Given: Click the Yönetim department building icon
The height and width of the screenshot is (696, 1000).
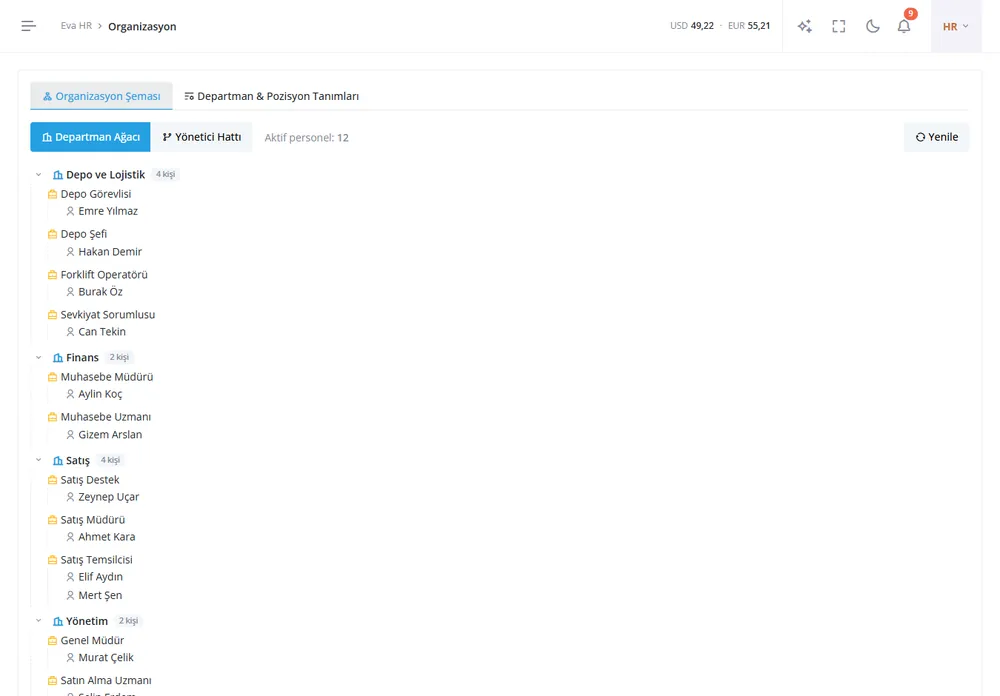Looking at the screenshot, I should (58, 621).
